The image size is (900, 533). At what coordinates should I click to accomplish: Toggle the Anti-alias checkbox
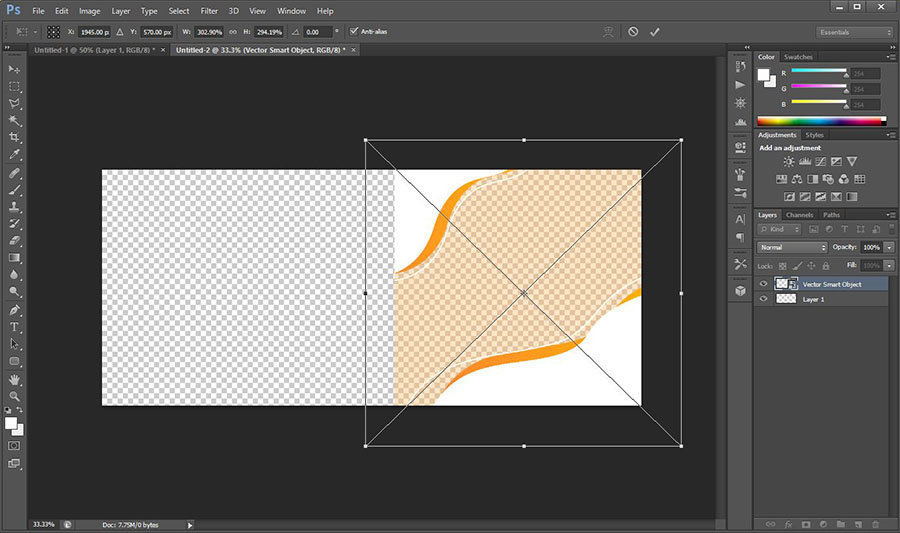pyautogui.click(x=354, y=32)
